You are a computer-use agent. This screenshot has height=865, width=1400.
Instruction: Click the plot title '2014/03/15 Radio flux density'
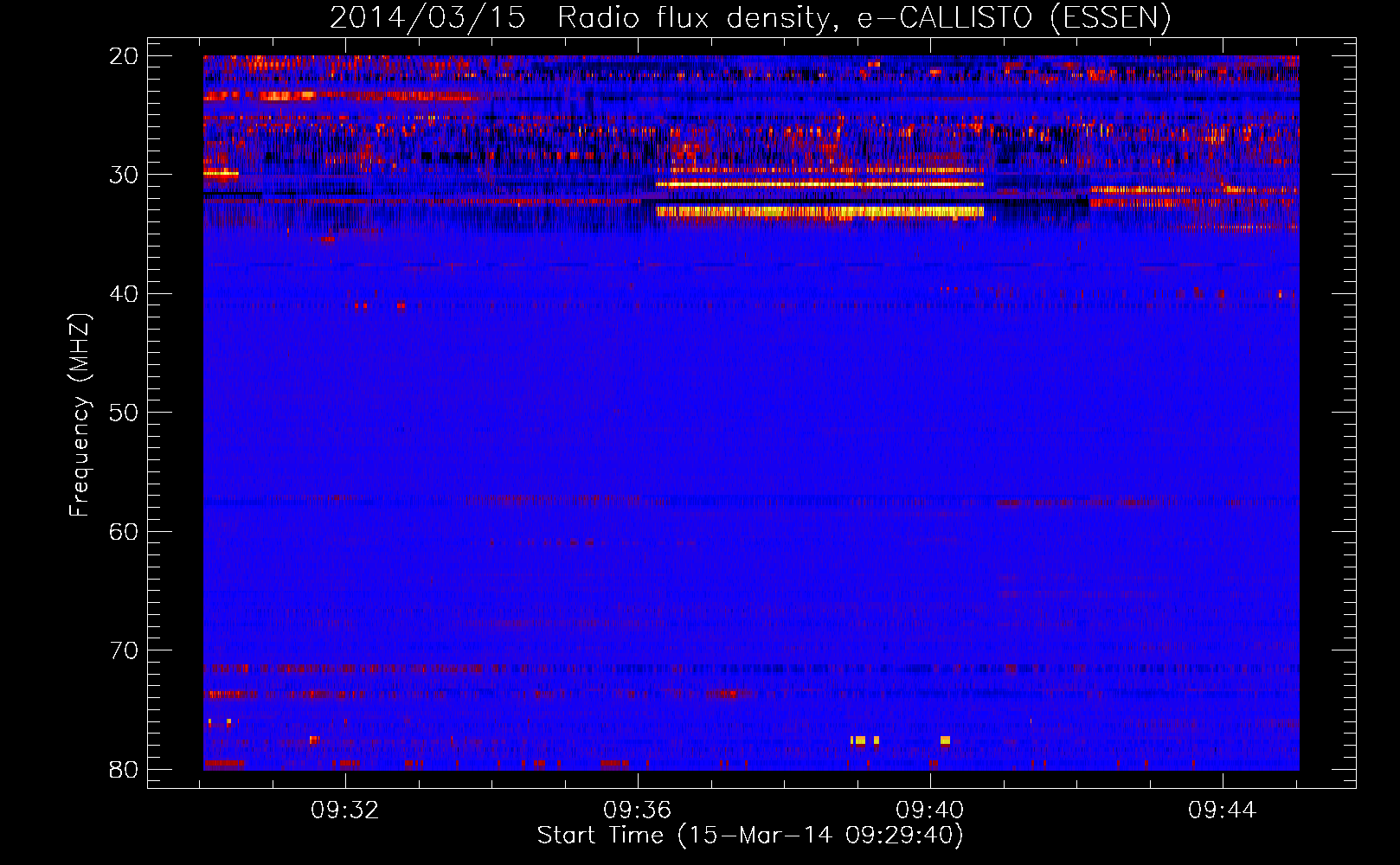750,18
